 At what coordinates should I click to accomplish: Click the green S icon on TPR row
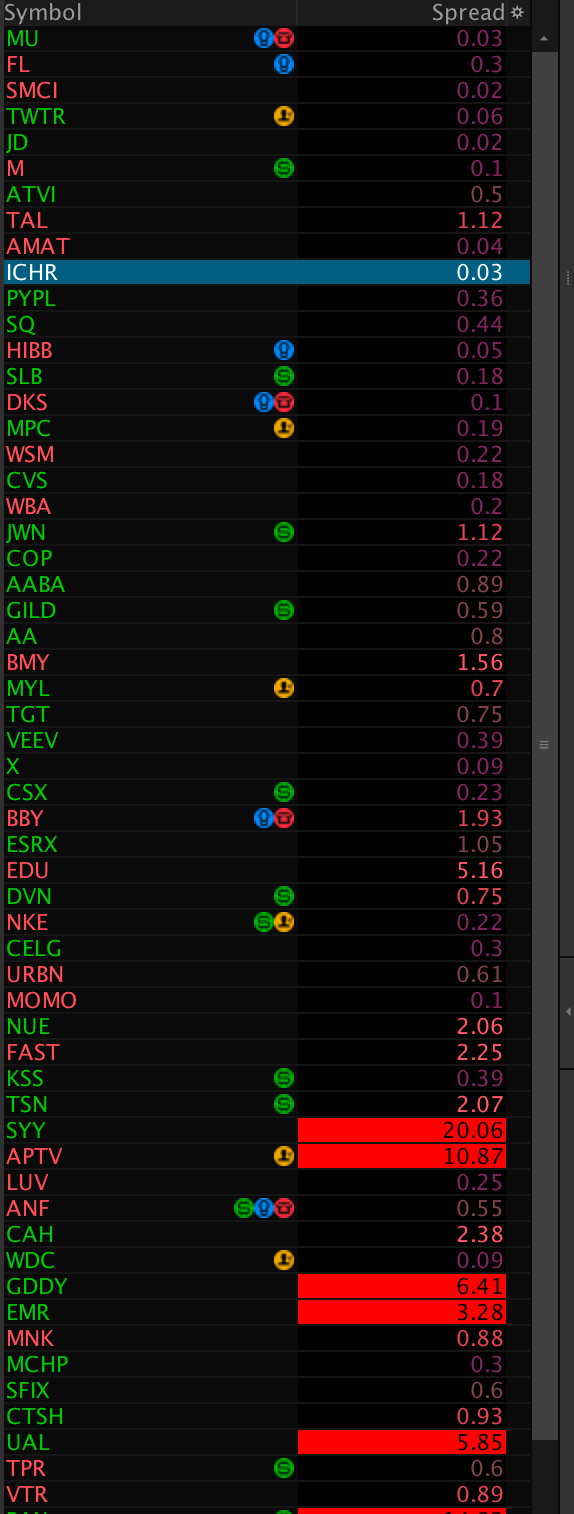point(284,1469)
